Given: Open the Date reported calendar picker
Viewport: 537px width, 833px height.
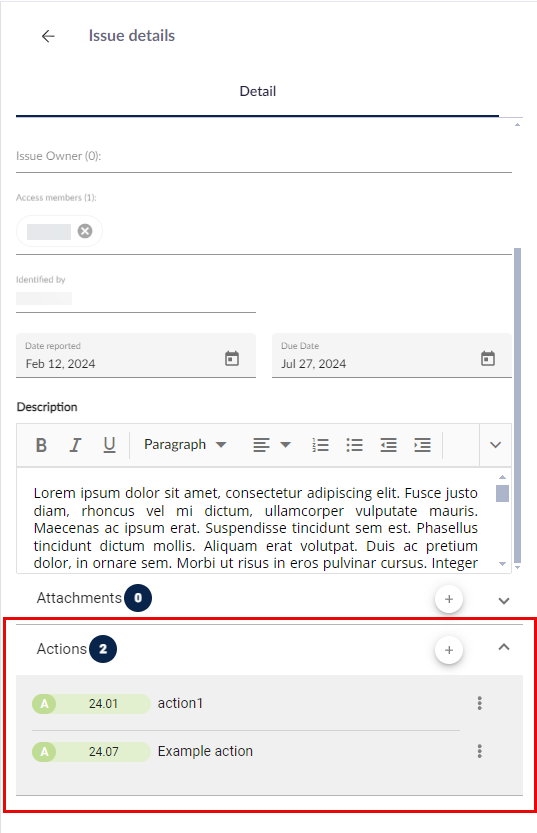Looking at the screenshot, I should pyautogui.click(x=232, y=359).
